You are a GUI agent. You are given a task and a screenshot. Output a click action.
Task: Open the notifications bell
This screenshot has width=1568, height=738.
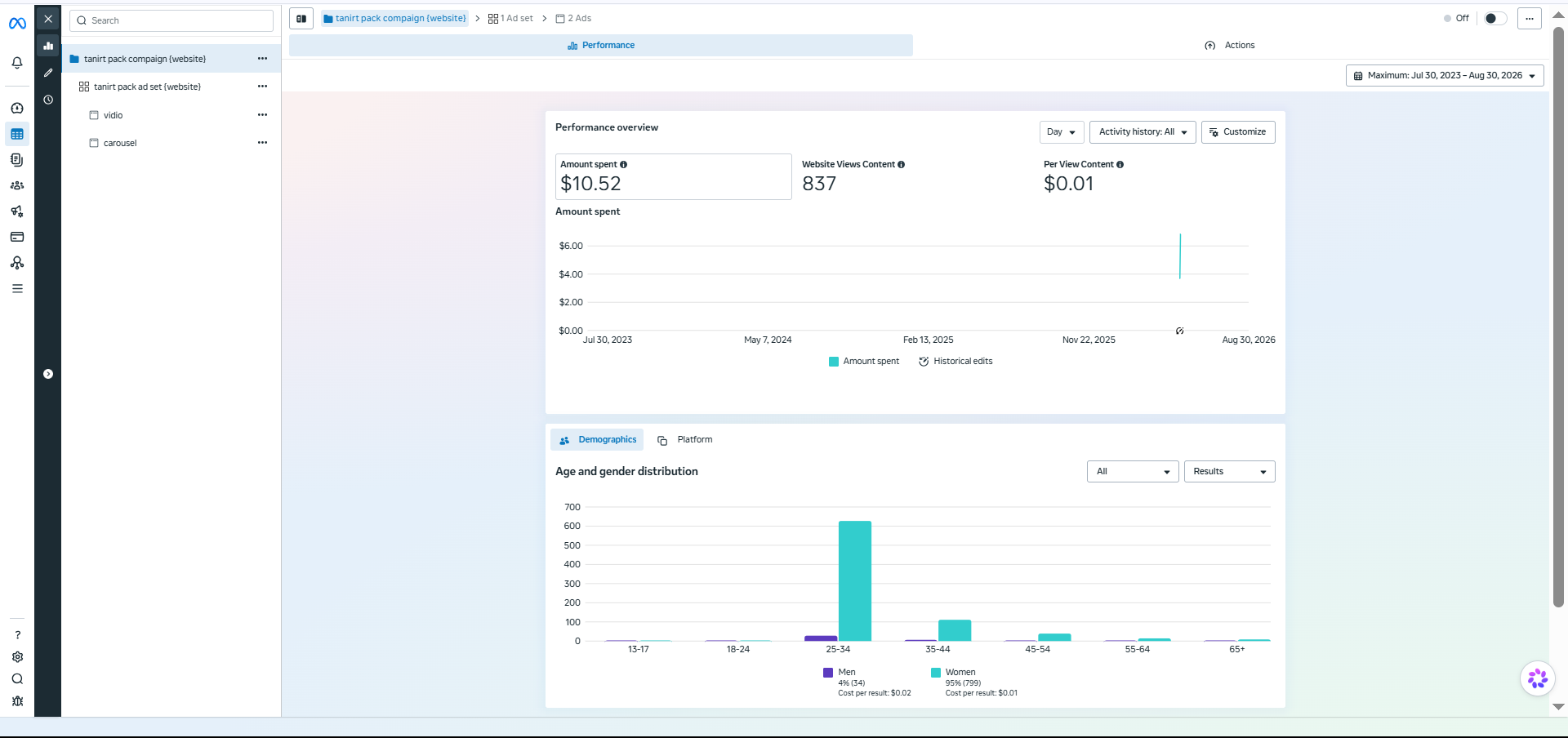point(17,63)
